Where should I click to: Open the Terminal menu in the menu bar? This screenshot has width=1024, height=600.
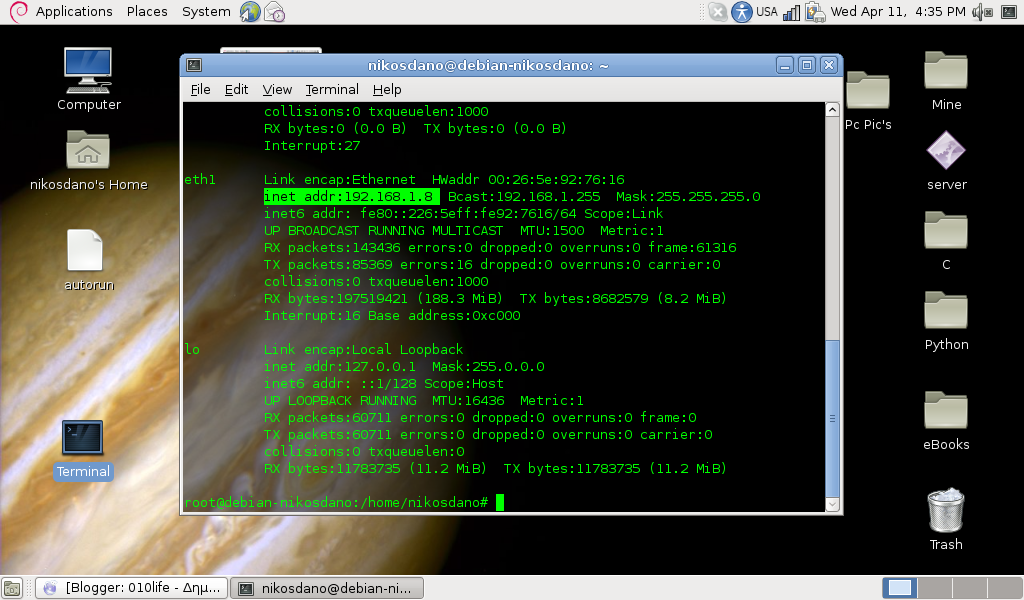[x=332, y=89]
